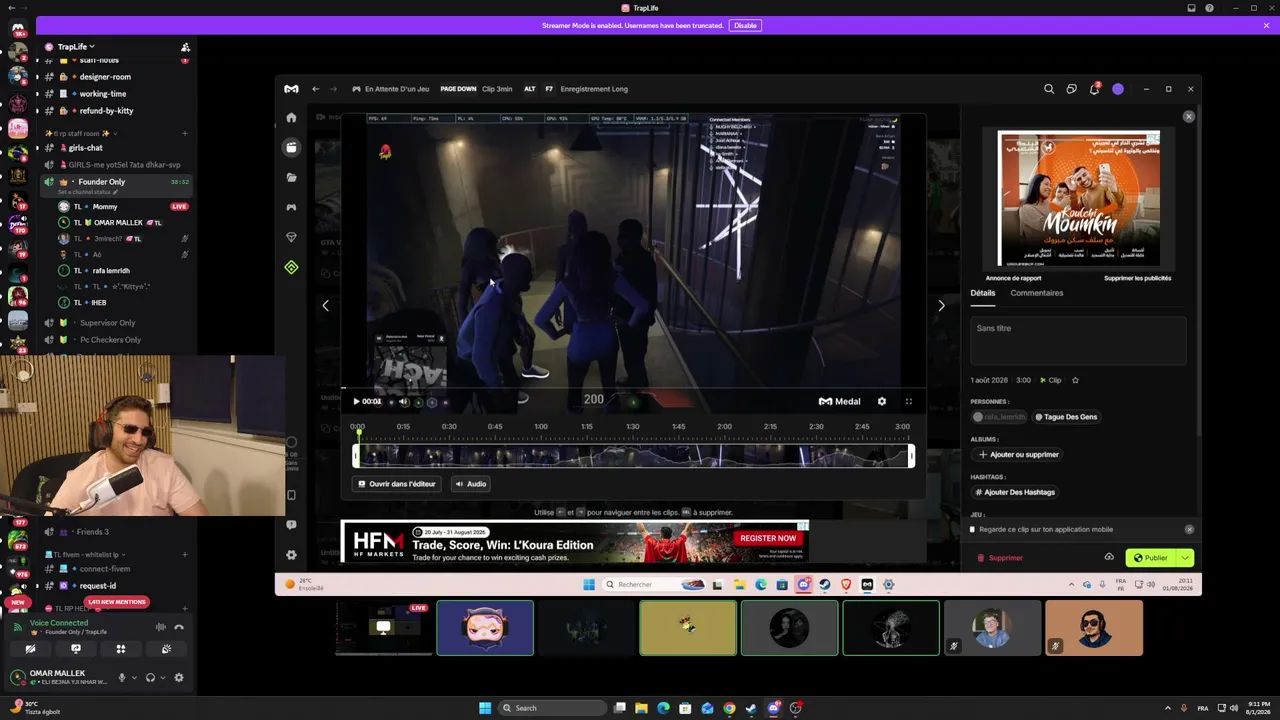Click Ajouter Des Hashtags button
Viewport: 1280px width, 720px height.
coord(1015,492)
